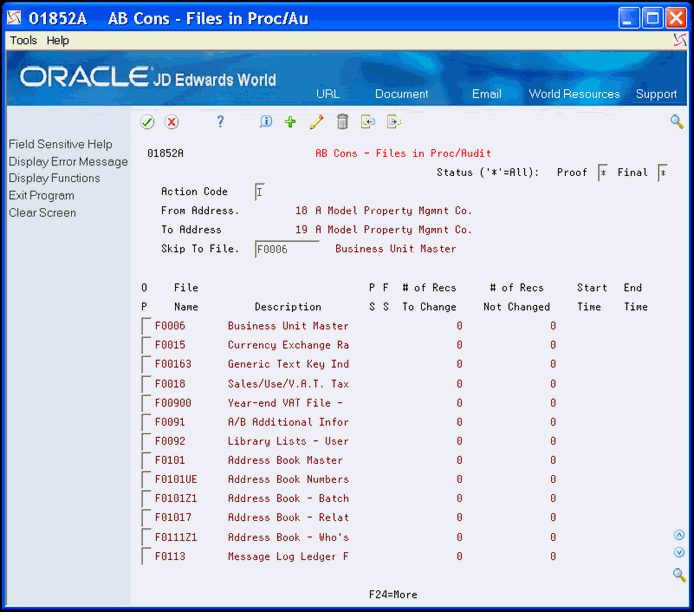Click the scroll down arrow icon
Screen dimensions: 694x612
click(x=679, y=552)
